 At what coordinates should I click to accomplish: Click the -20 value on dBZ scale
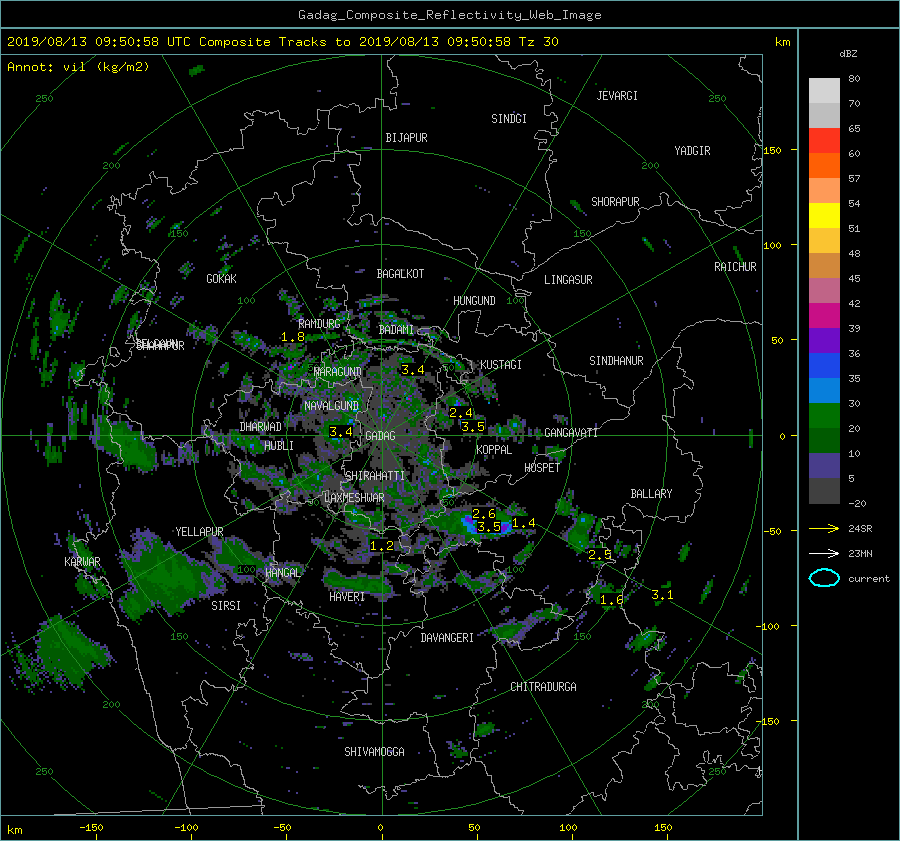[x=857, y=503]
